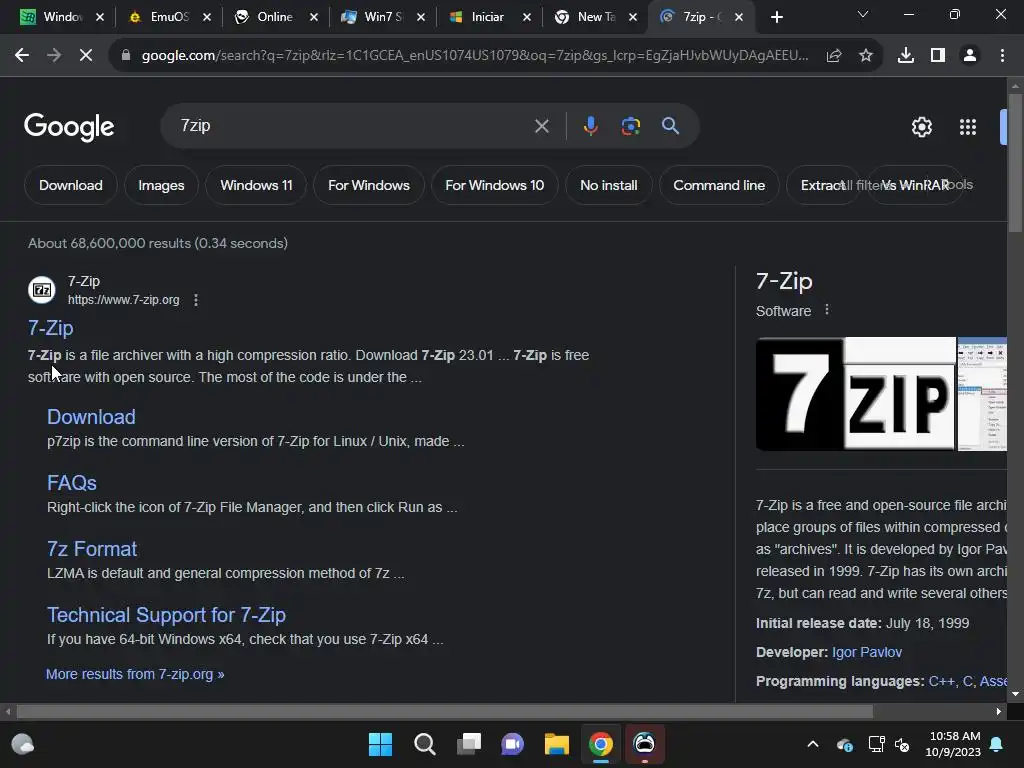Viewport: 1024px width, 768px height.
Task: Open Technical Support for 7-Zip link
Action: (x=167, y=615)
